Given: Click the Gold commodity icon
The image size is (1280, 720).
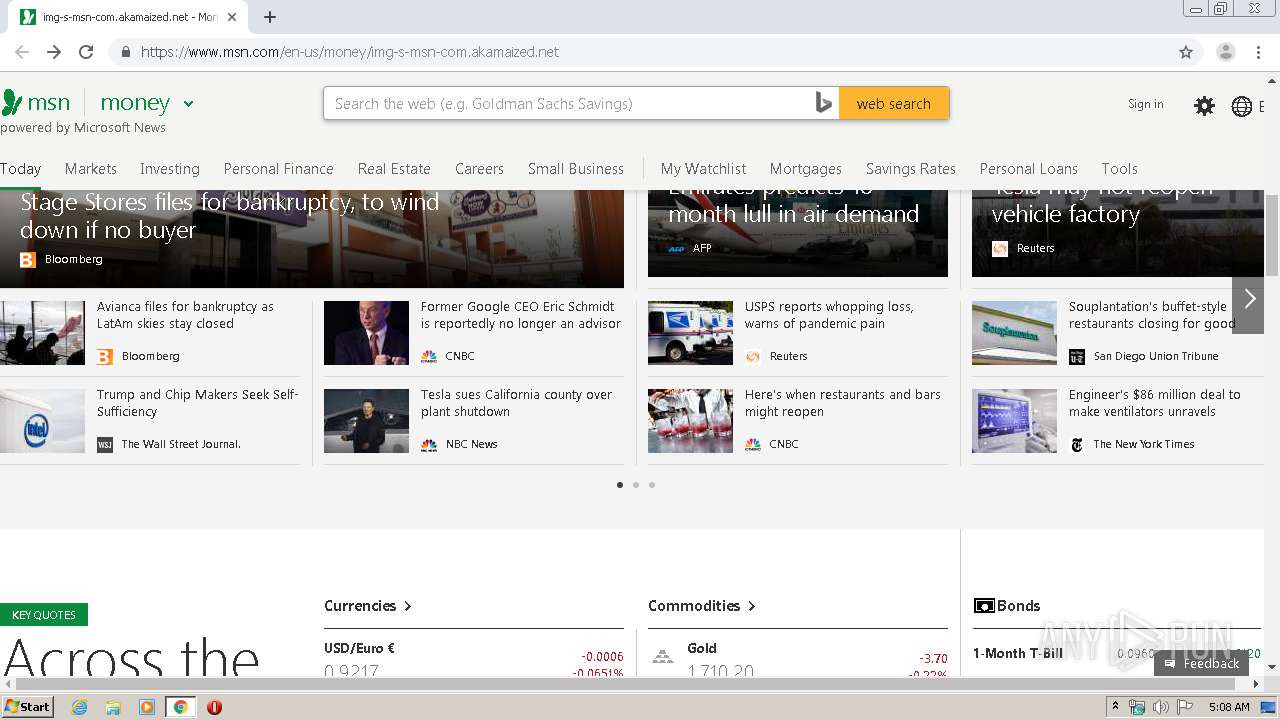Looking at the screenshot, I should (662, 656).
